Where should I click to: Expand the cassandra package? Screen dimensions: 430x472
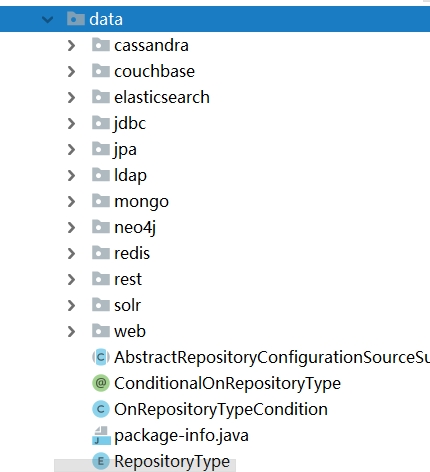71,45
